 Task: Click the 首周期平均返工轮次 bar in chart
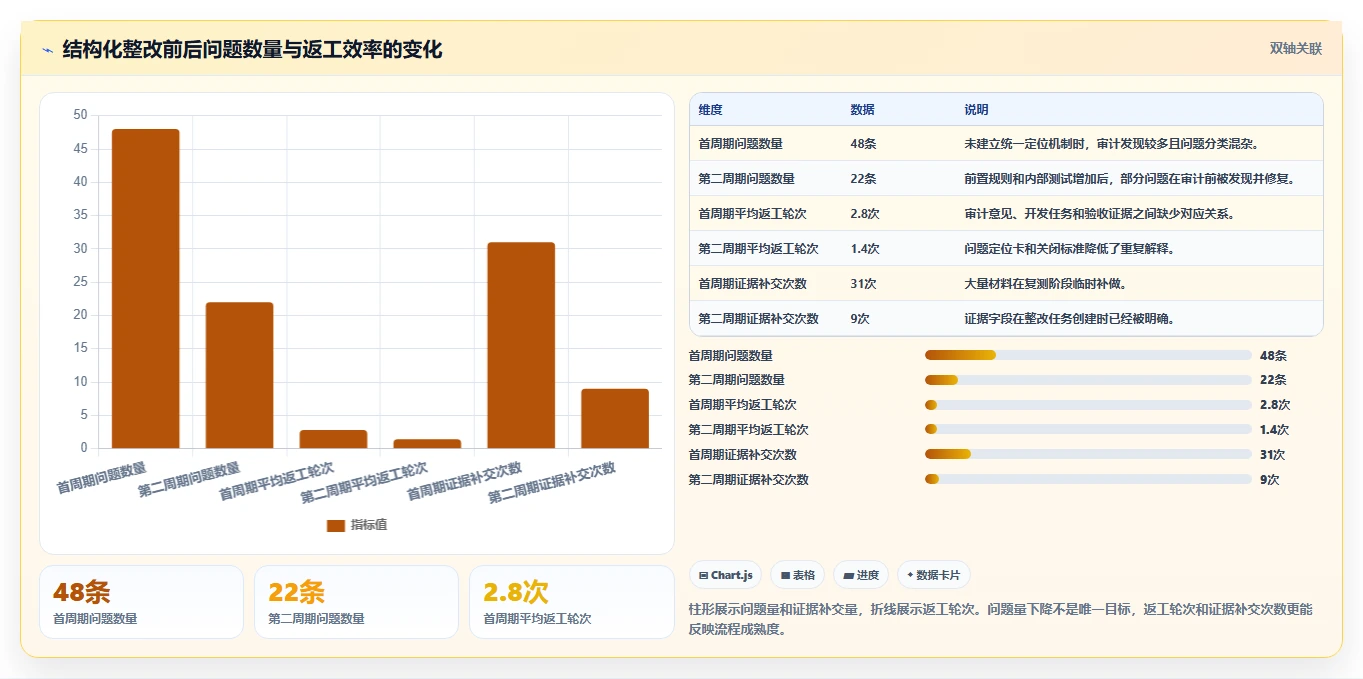coord(333,439)
